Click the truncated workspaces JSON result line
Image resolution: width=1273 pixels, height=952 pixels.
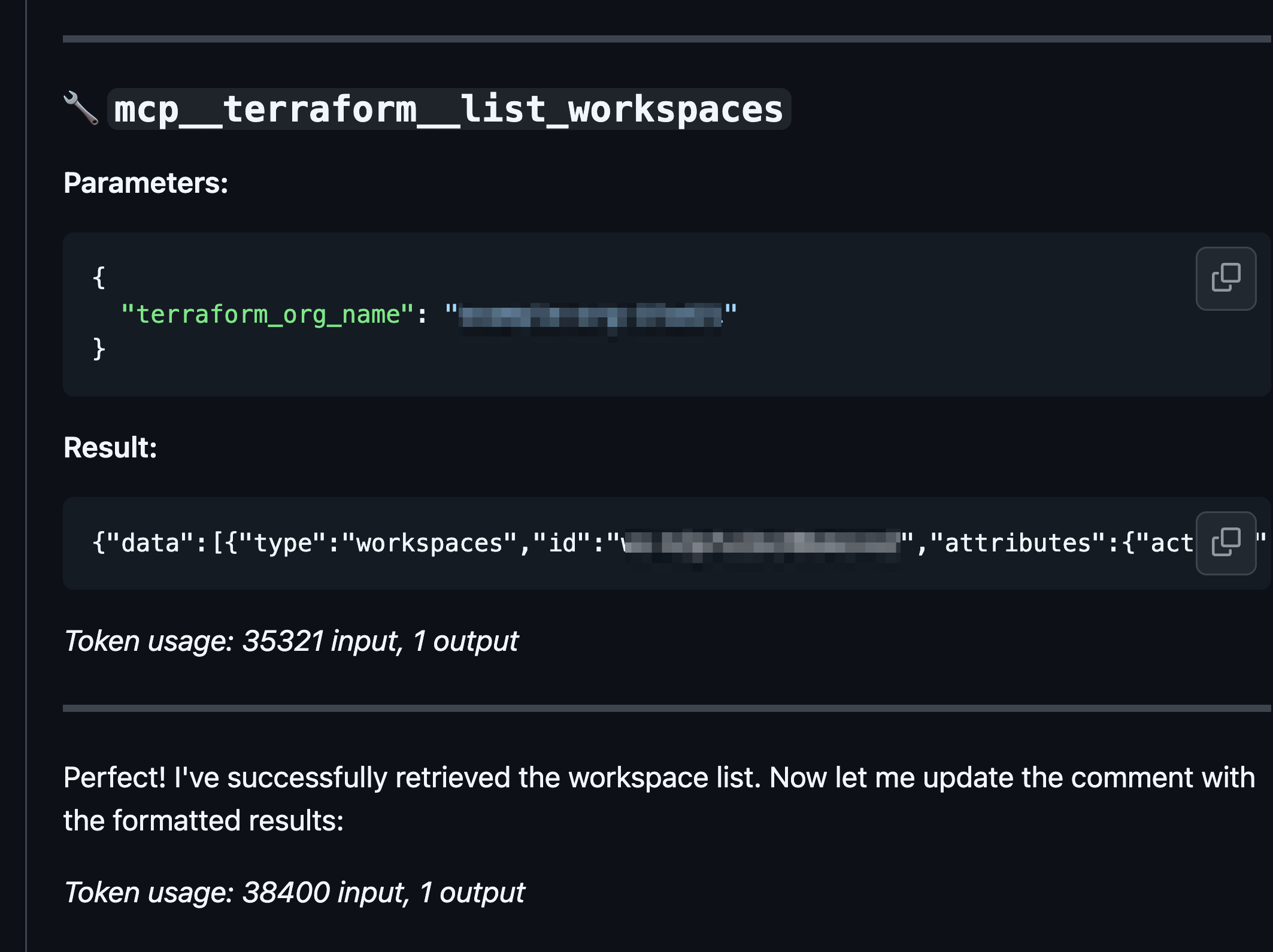pos(539,542)
